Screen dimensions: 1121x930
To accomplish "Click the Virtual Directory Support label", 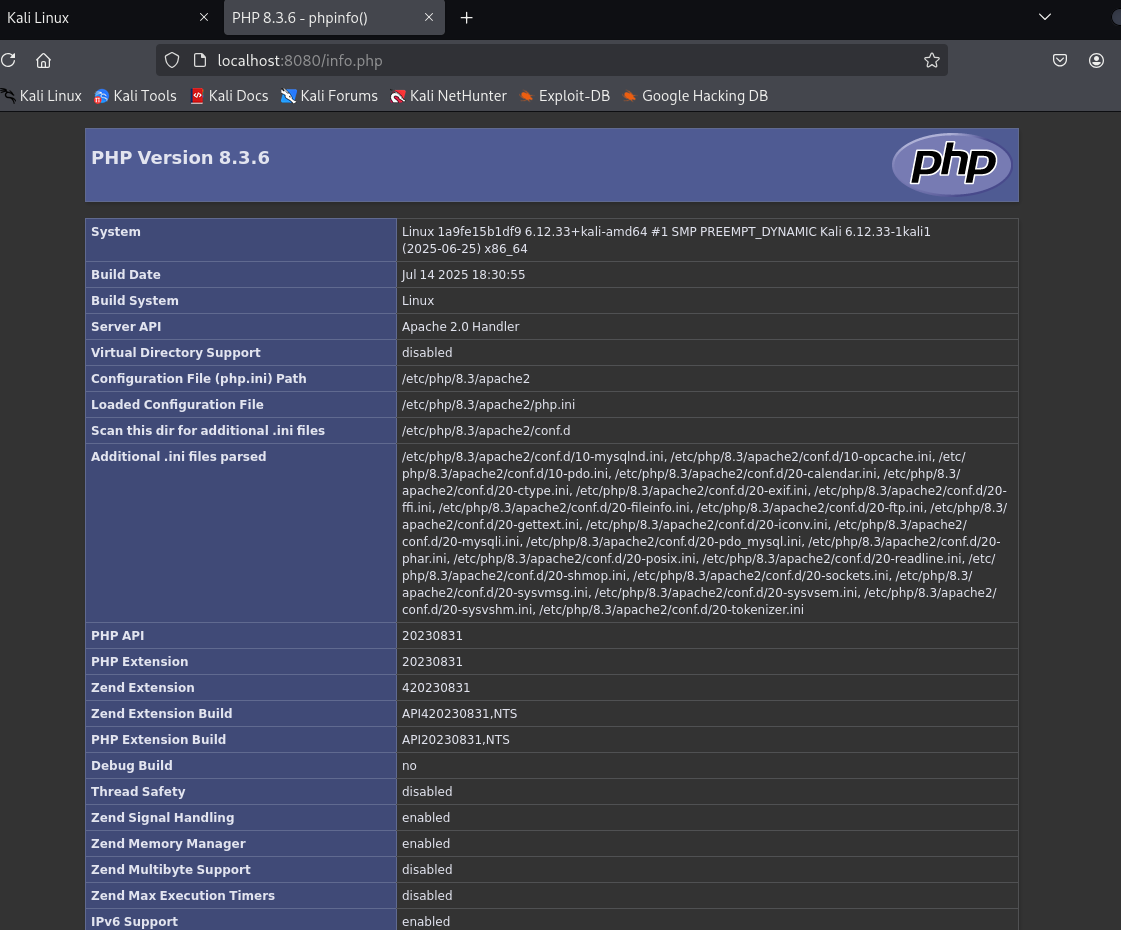I will pyautogui.click(x=176, y=352).
